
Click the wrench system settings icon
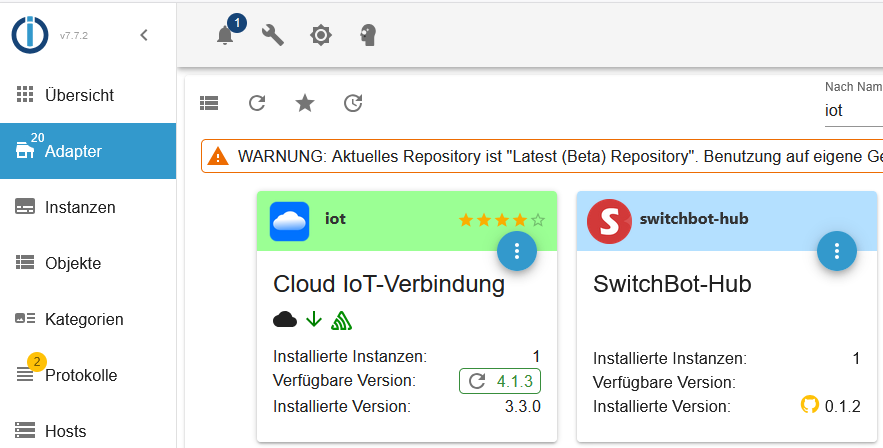[272, 36]
